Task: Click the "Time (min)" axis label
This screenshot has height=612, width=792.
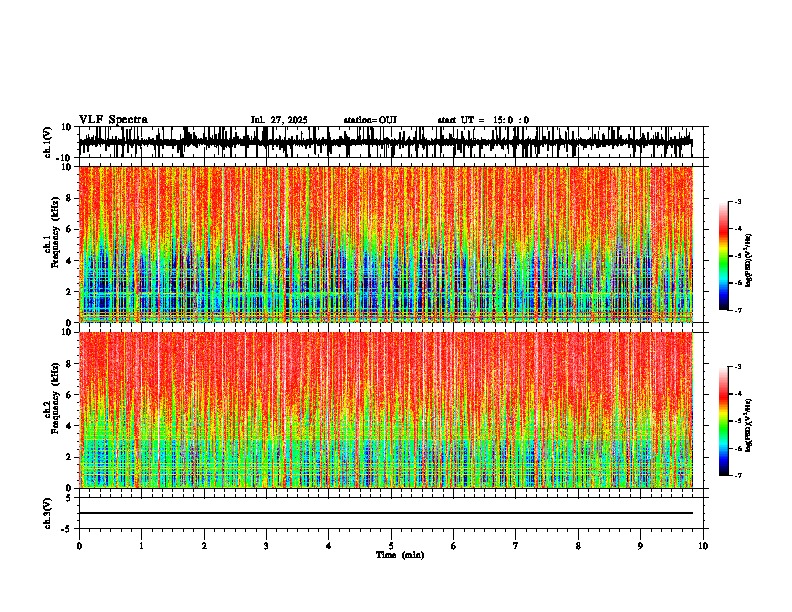Action: [x=400, y=555]
